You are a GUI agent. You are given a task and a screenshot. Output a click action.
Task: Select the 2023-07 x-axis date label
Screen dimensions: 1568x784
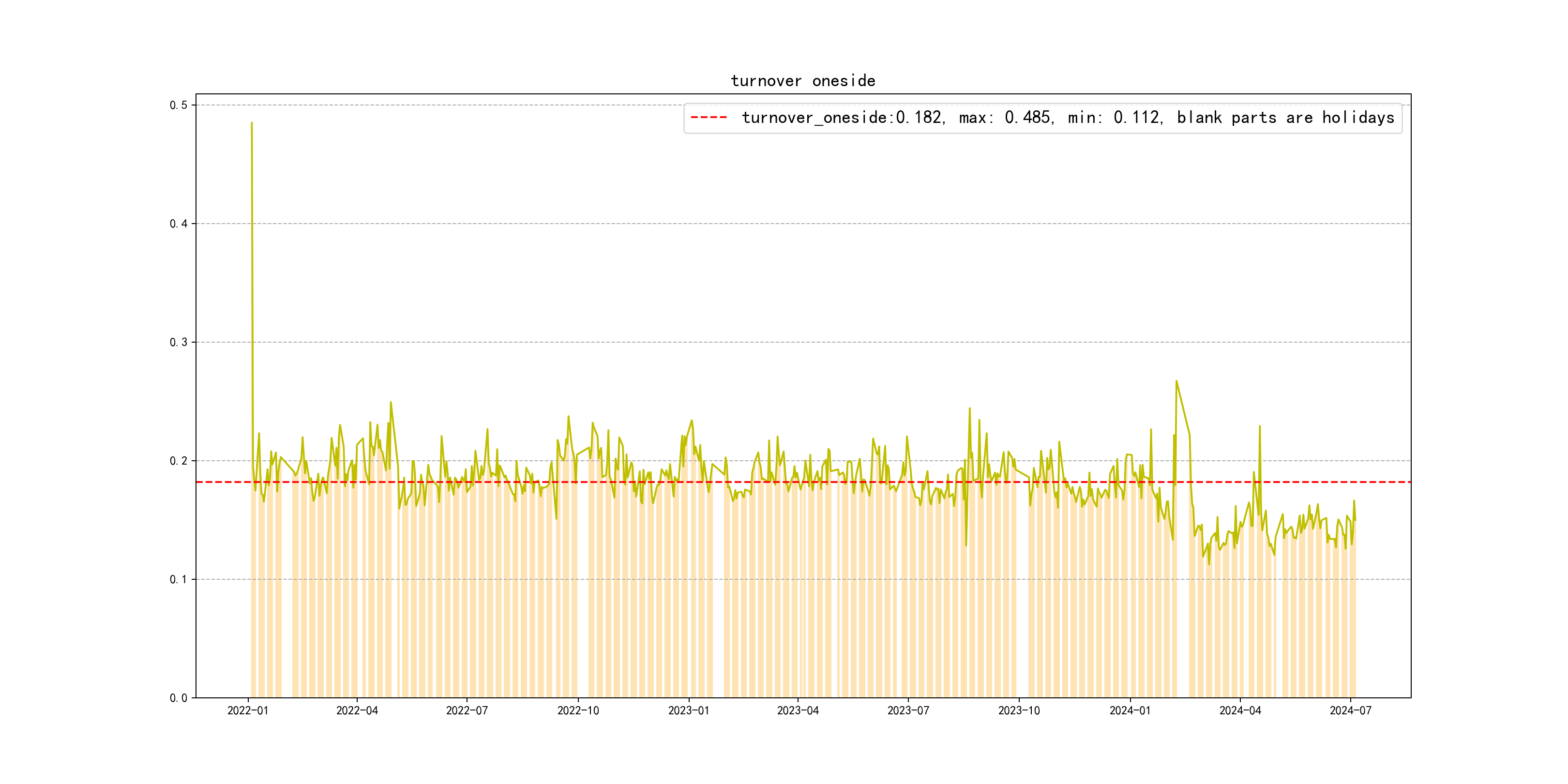pos(907,711)
